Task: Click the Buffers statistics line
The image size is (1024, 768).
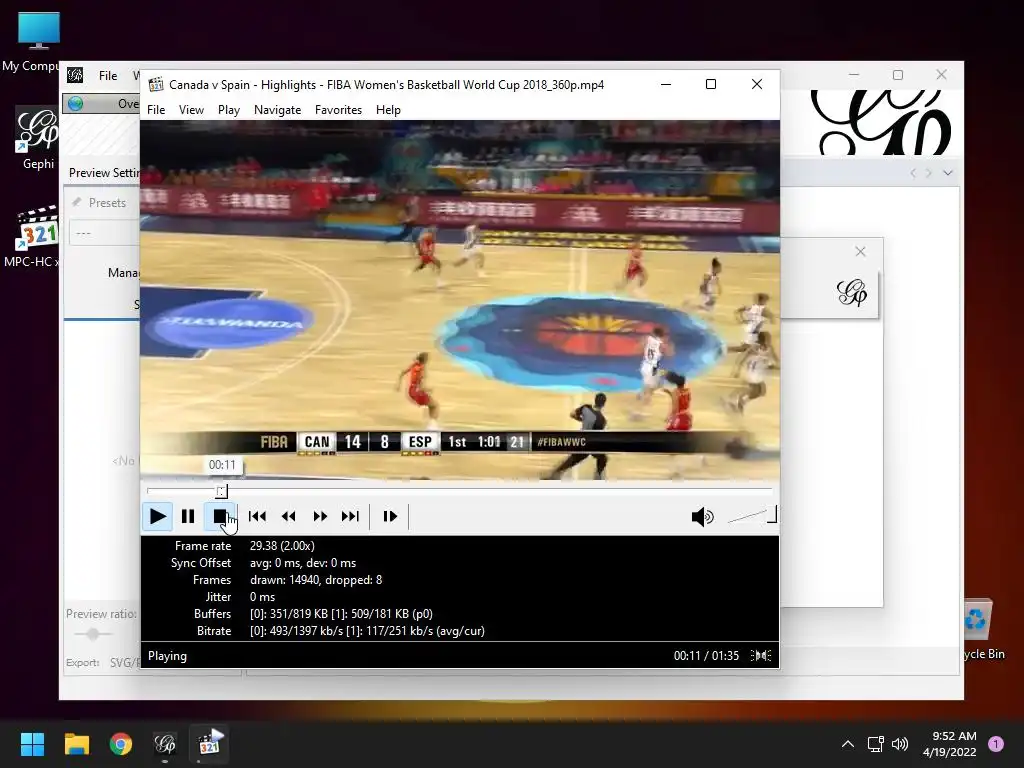Action: tap(341, 614)
